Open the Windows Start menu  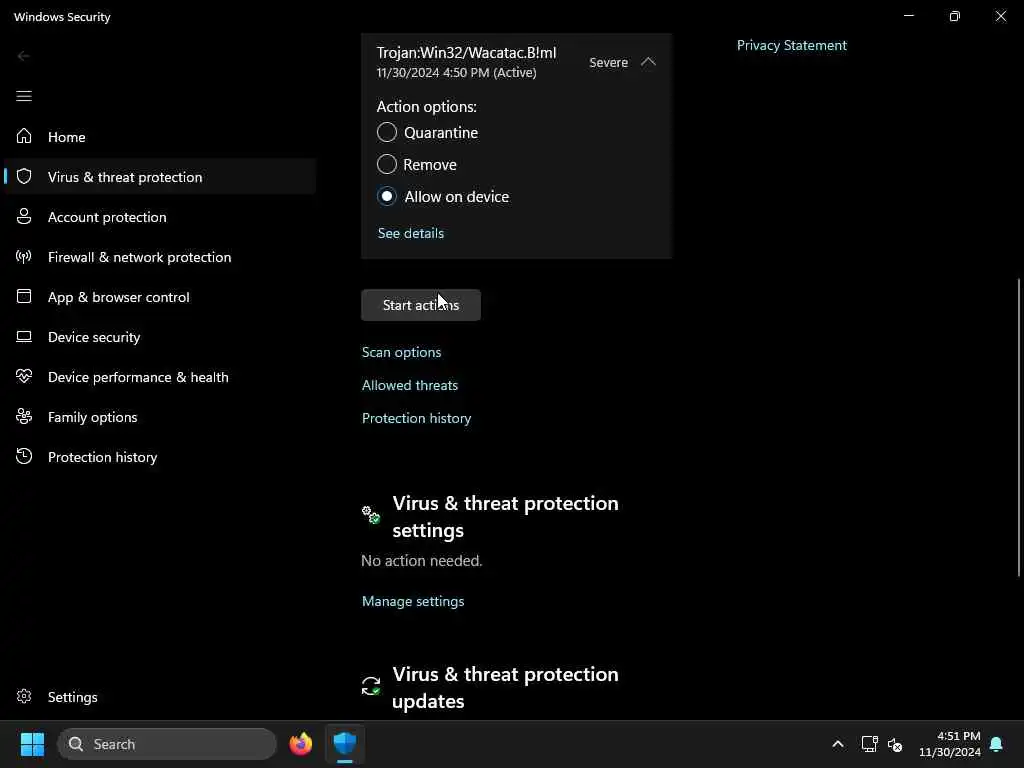(x=32, y=744)
